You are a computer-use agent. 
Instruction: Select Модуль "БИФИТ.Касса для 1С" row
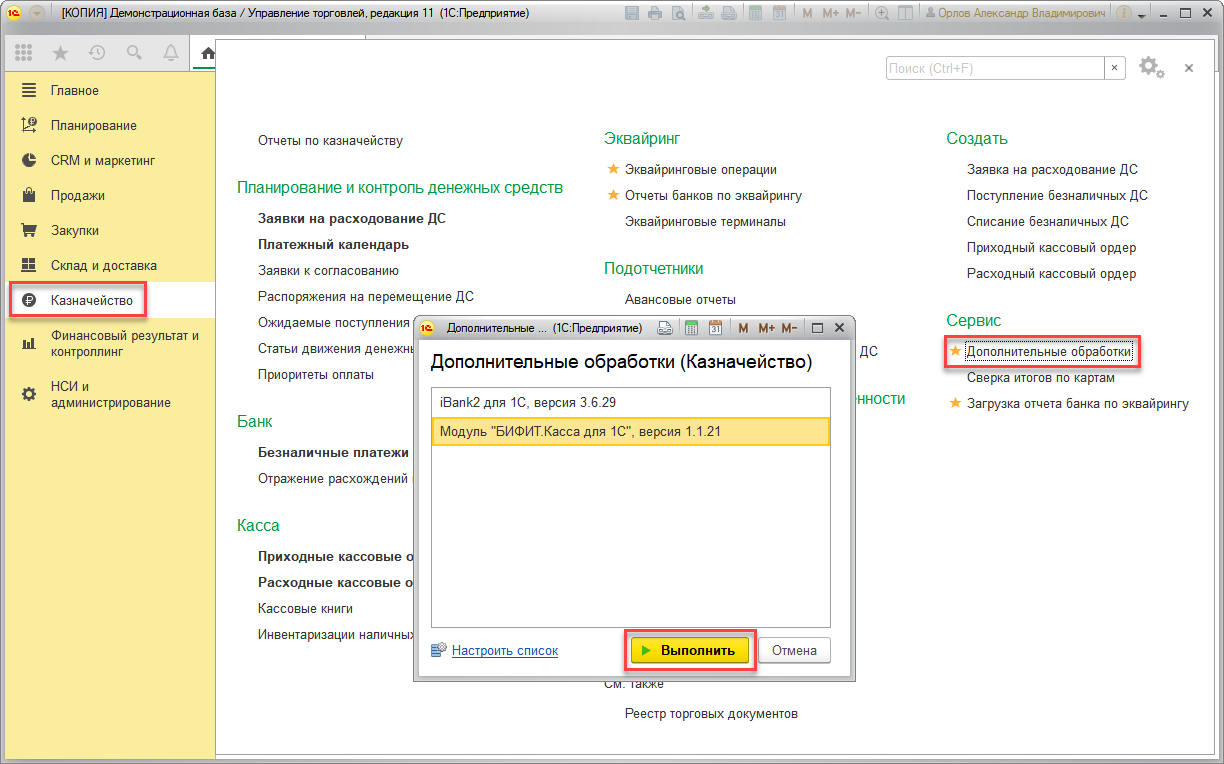[x=630, y=430]
